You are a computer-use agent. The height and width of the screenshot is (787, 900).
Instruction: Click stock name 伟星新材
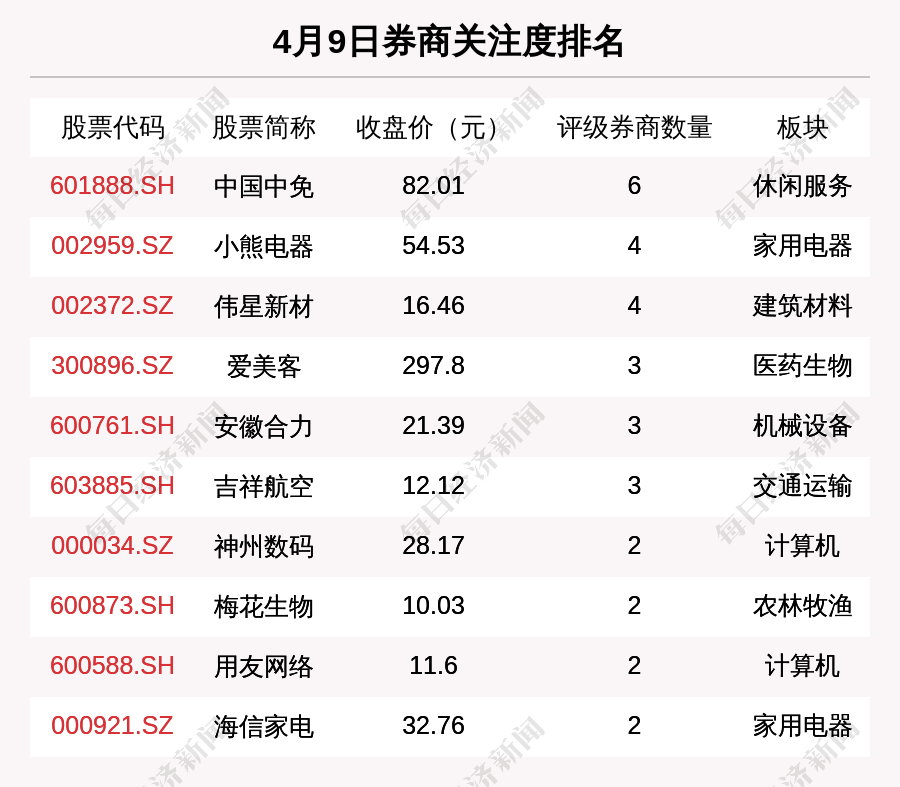pyautogui.click(x=263, y=306)
